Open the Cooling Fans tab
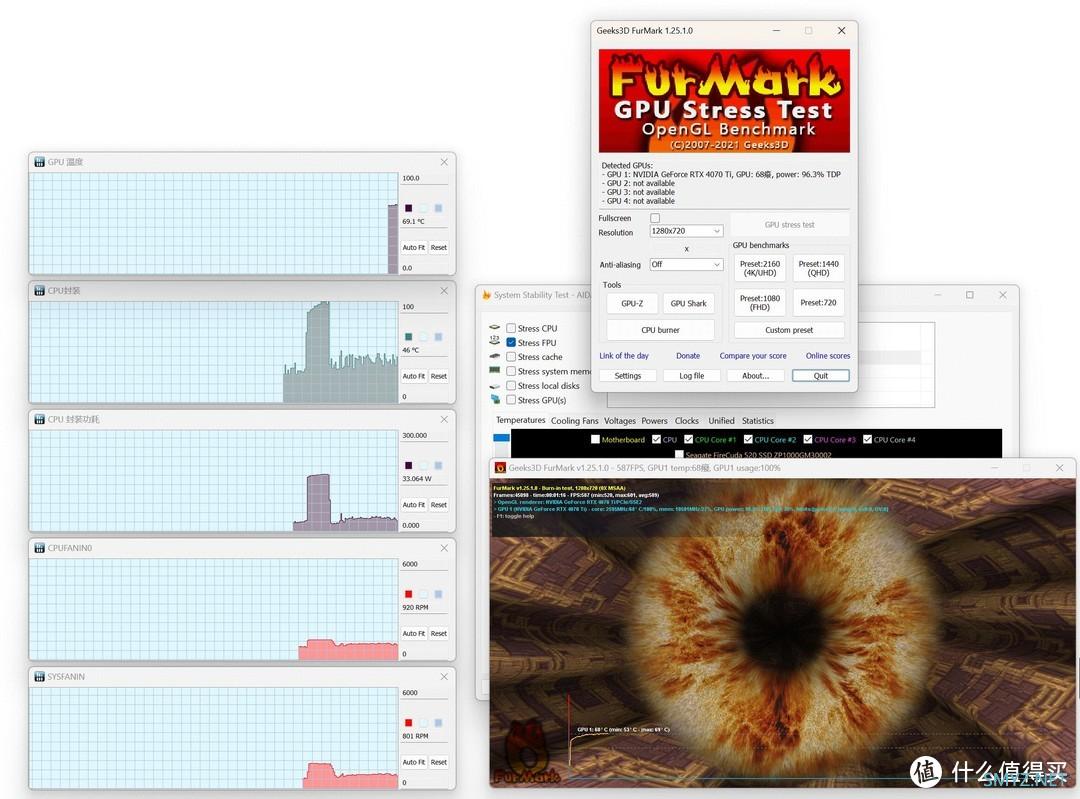Screen dimensions: 1080x799 tap(574, 421)
